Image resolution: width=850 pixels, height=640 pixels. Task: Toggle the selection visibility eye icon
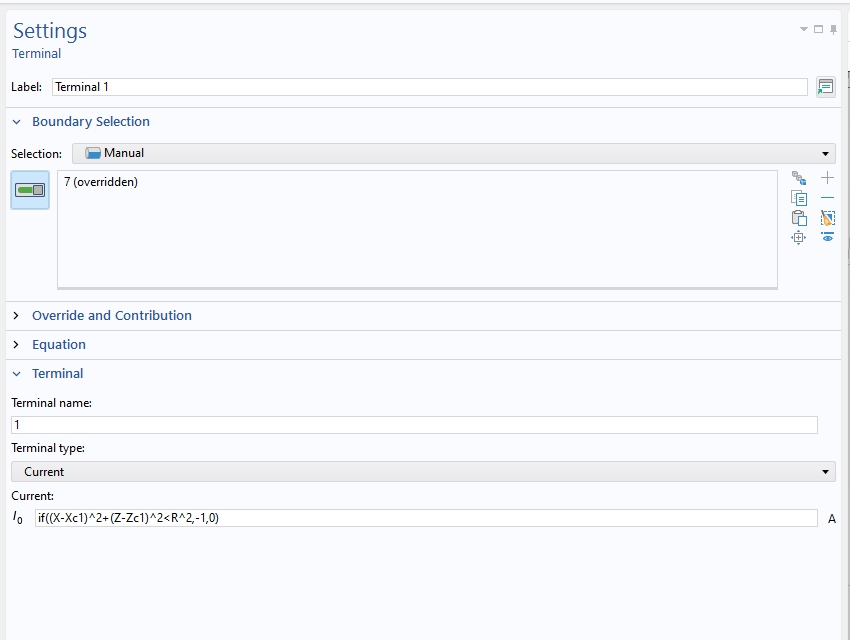click(x=827, y=238)
